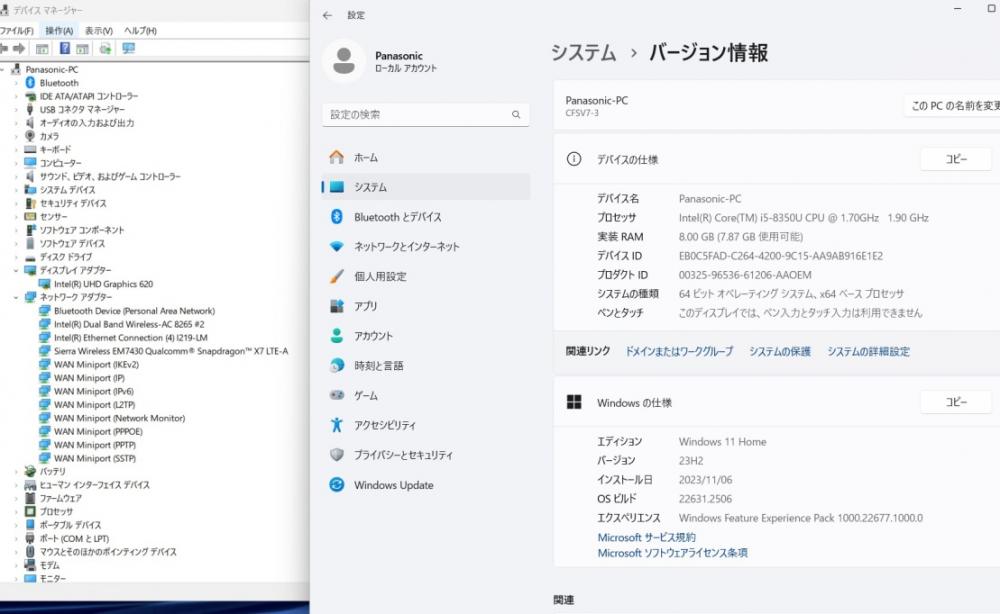The height and width of the screenshot is (614, 1000).
Task: Open the Panasonic local account profile
Action: coord(381,61)
